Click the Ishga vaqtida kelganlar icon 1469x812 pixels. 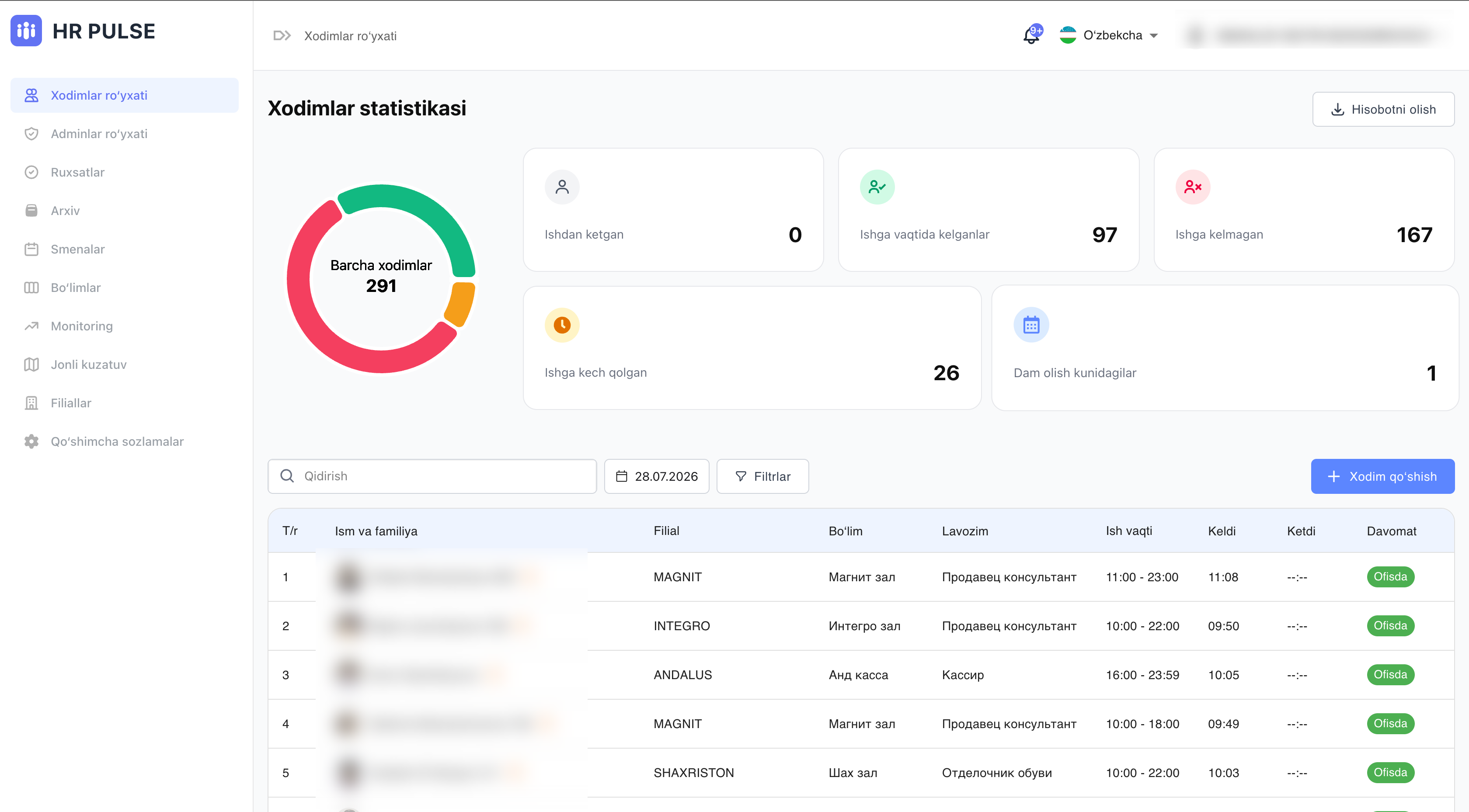click(877, 187)
